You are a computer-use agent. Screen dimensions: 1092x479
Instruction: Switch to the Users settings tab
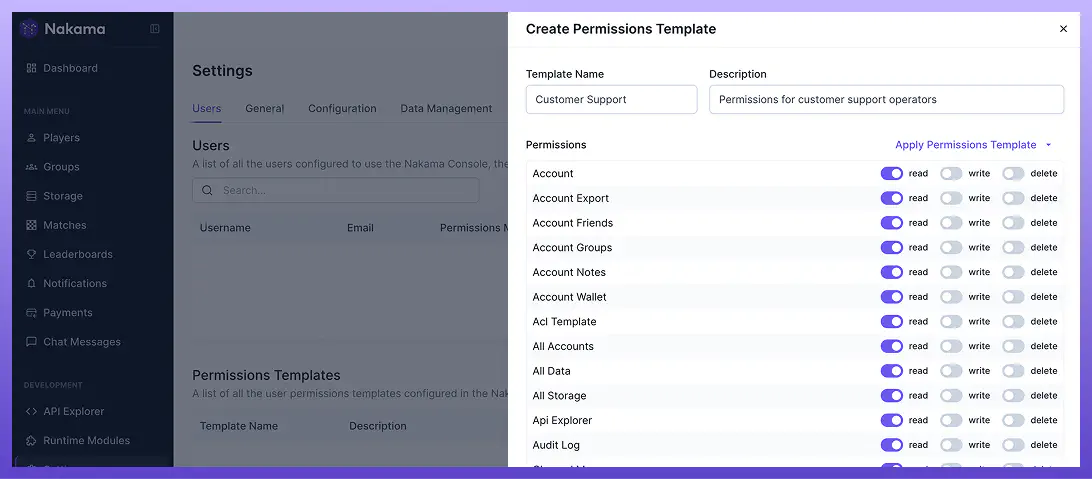(207, 109)
